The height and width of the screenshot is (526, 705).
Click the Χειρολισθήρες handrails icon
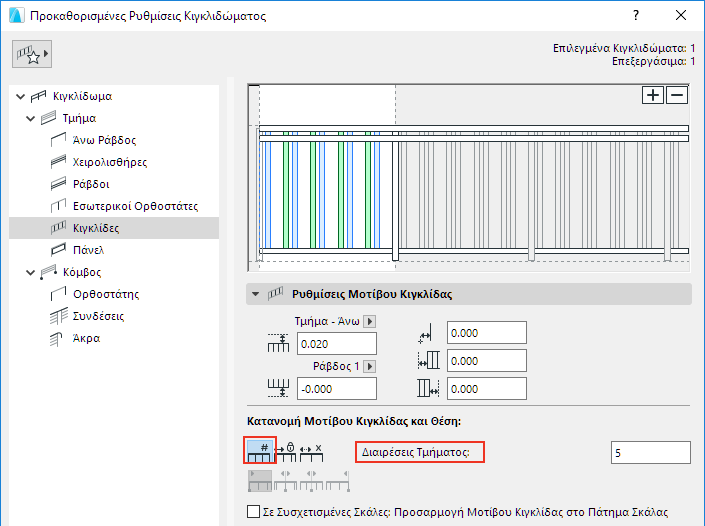[58, 162]
